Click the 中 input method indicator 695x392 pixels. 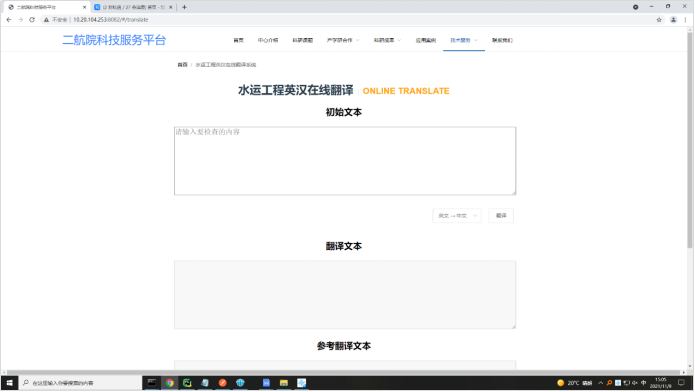tap(644, 383)
